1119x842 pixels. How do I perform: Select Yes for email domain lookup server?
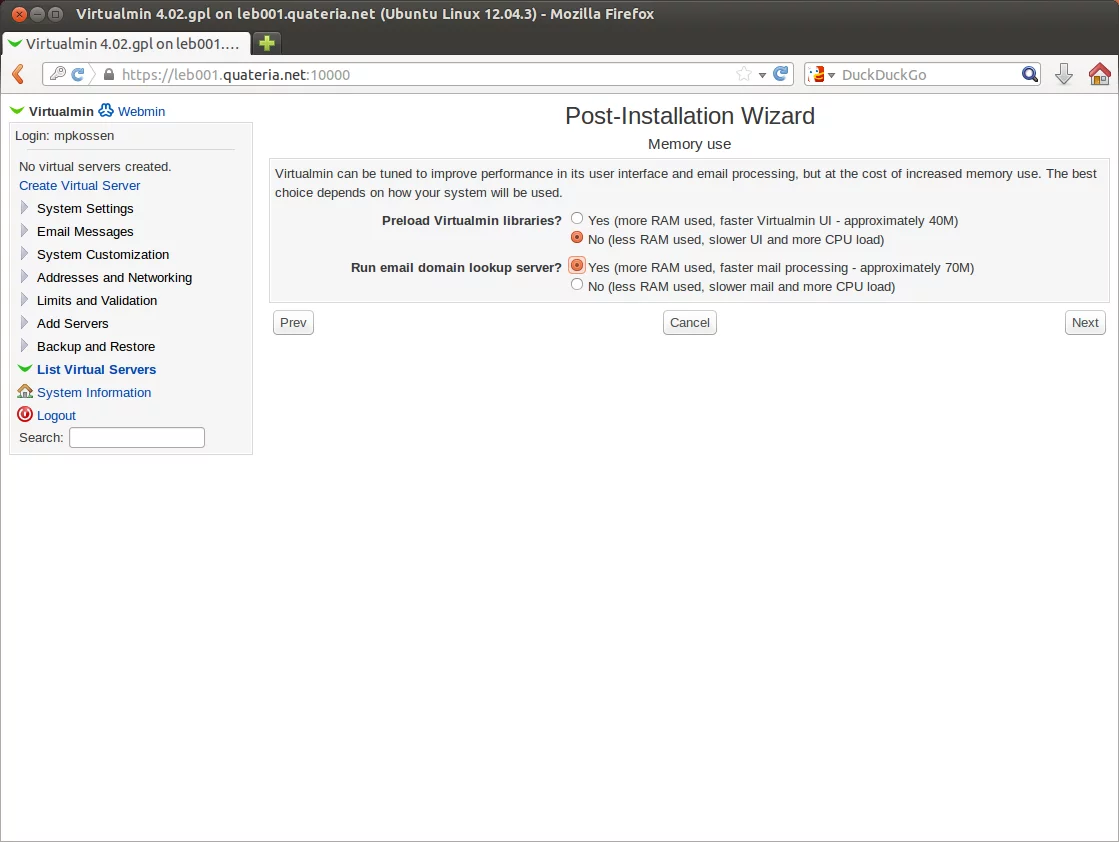tap(577, 265)
